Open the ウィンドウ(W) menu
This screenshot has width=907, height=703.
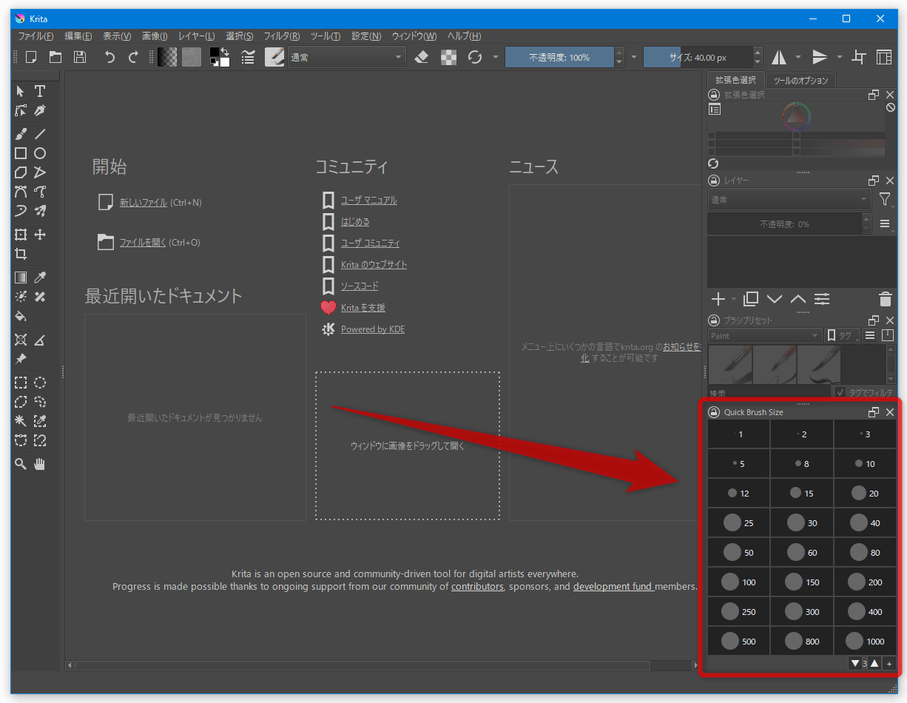click(414, 36)
